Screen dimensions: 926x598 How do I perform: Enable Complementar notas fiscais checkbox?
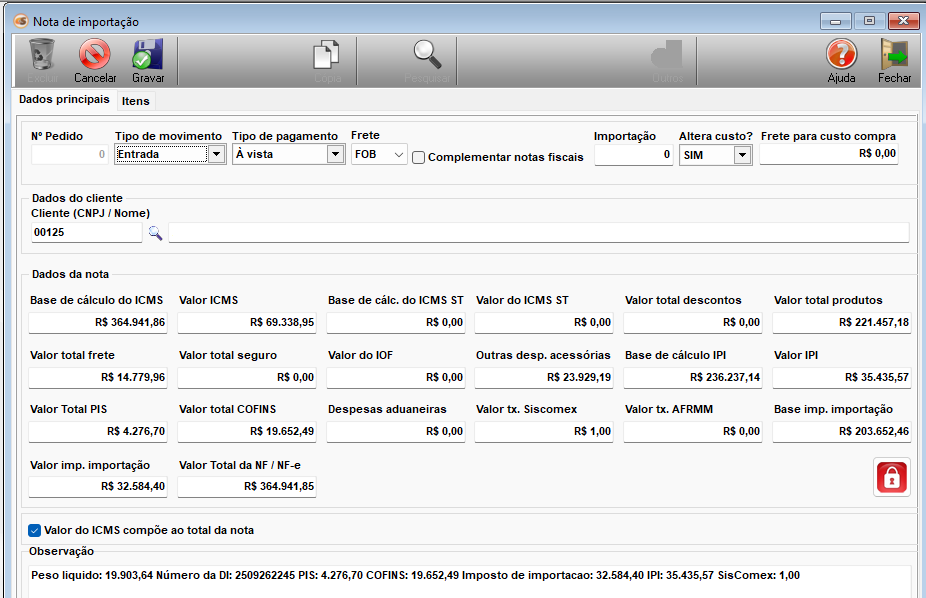419,157
